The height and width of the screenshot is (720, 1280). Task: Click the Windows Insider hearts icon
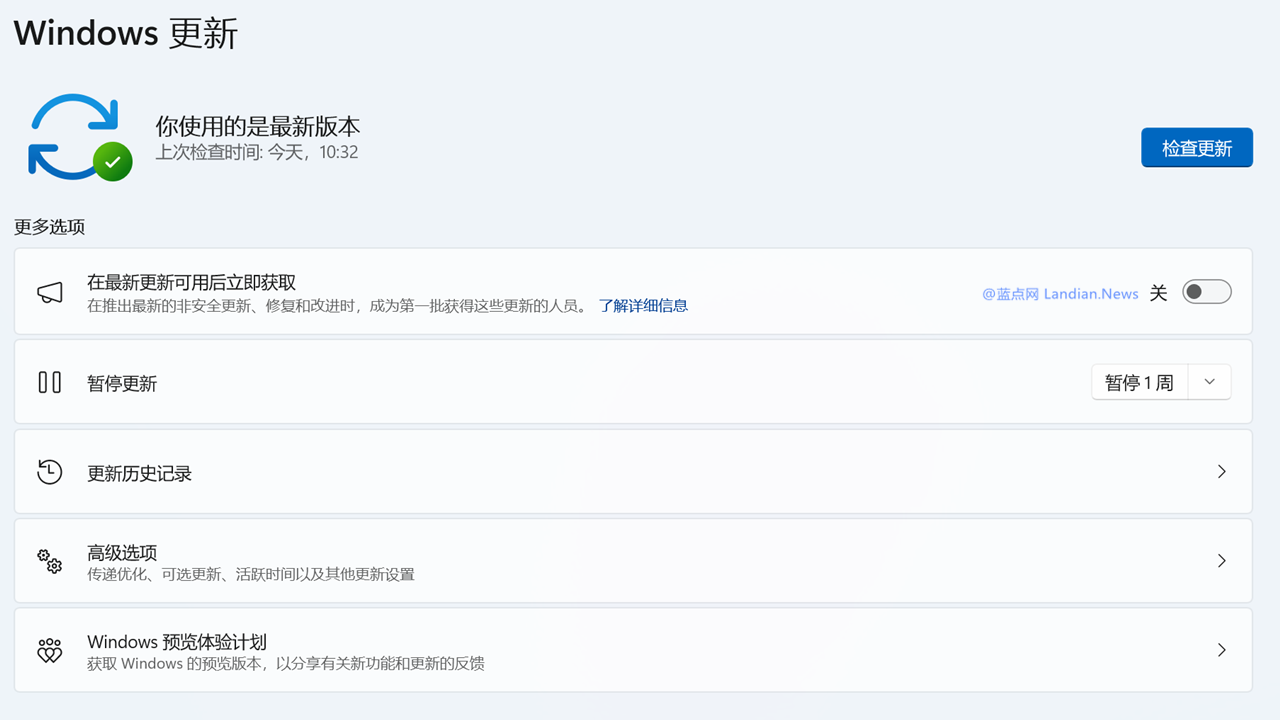click(50, 650)
